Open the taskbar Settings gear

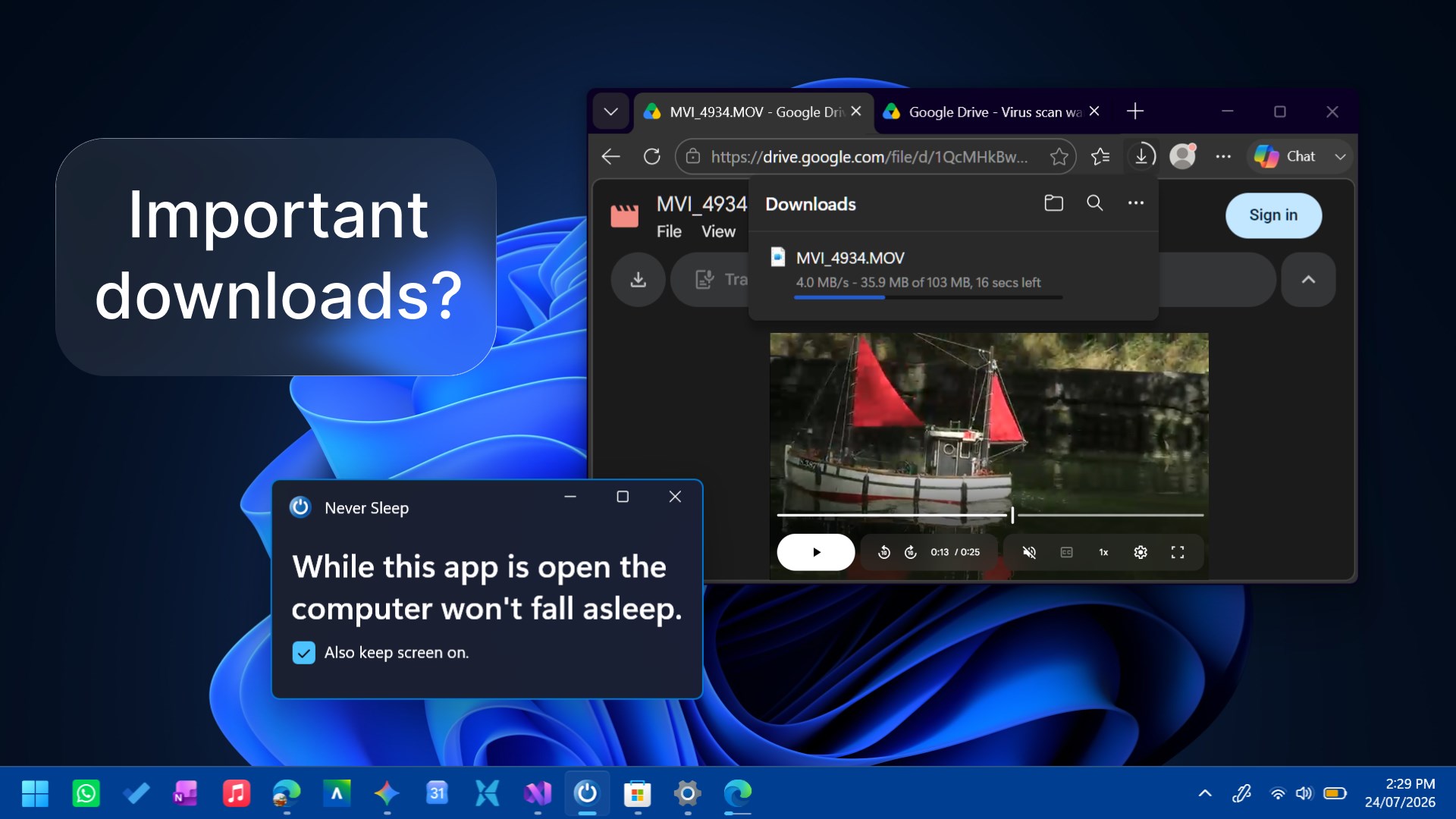coord(687,793)
